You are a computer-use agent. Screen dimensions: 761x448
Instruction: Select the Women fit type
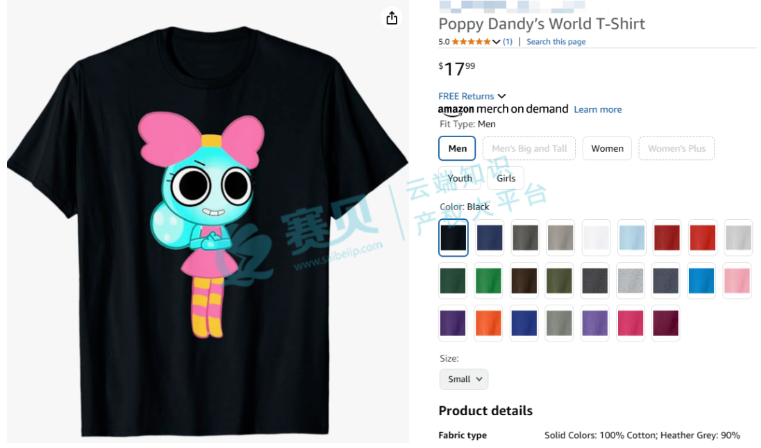[607, 149]
